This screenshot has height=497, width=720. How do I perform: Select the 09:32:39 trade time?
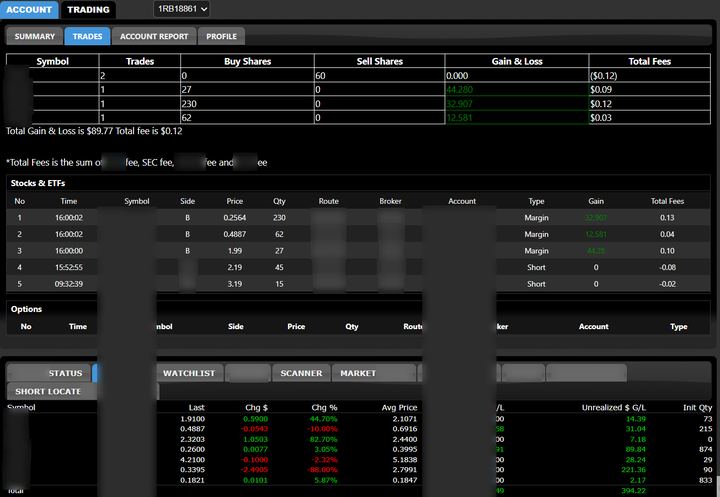69,284
